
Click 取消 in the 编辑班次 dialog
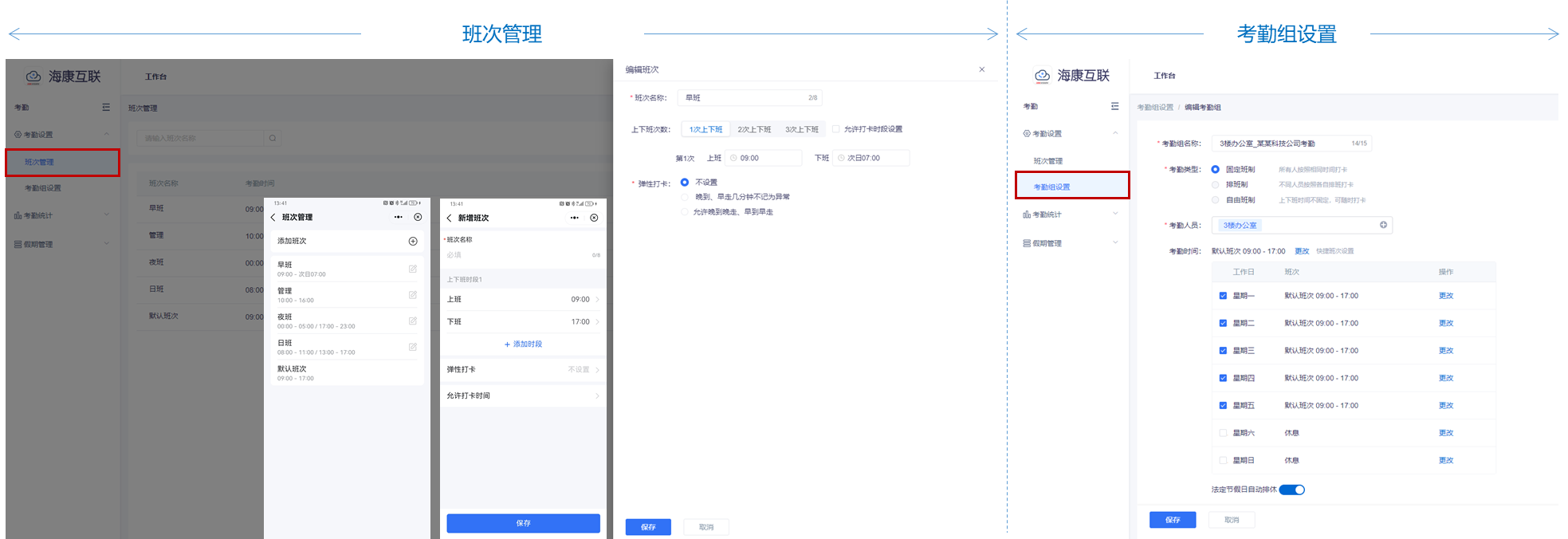pos(705,527)
